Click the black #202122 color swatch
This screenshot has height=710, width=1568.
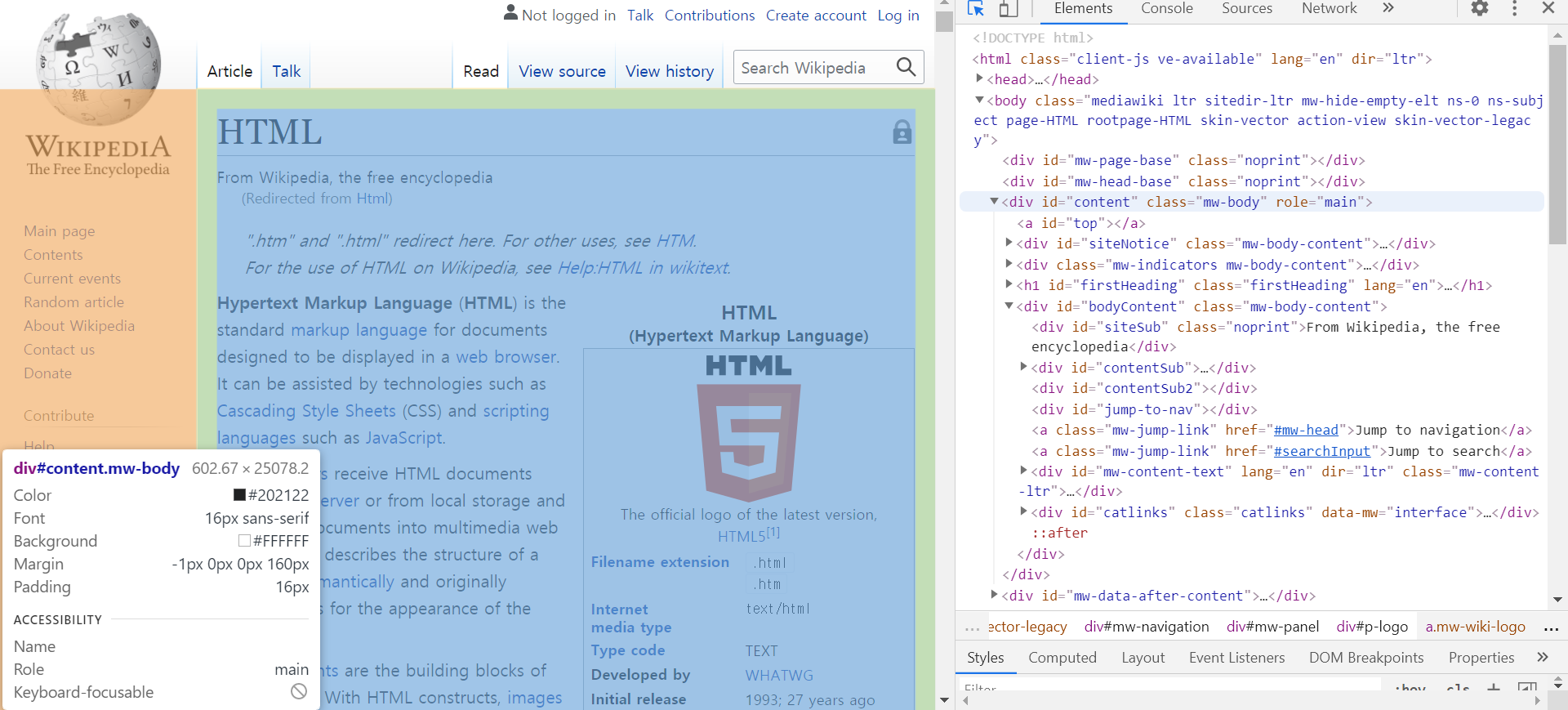coord(240,495)
